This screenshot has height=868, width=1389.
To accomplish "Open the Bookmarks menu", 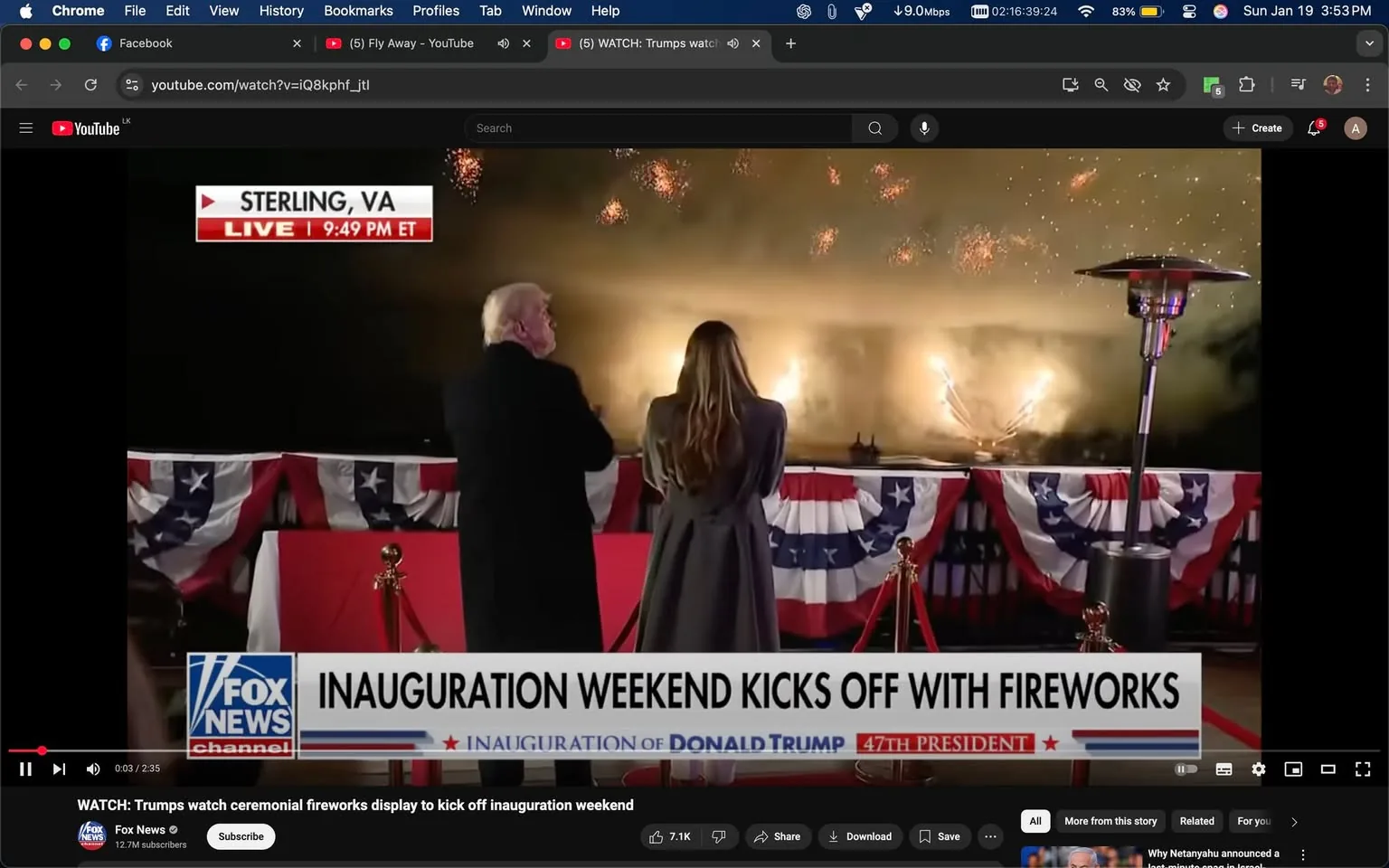I will (358, 11).
